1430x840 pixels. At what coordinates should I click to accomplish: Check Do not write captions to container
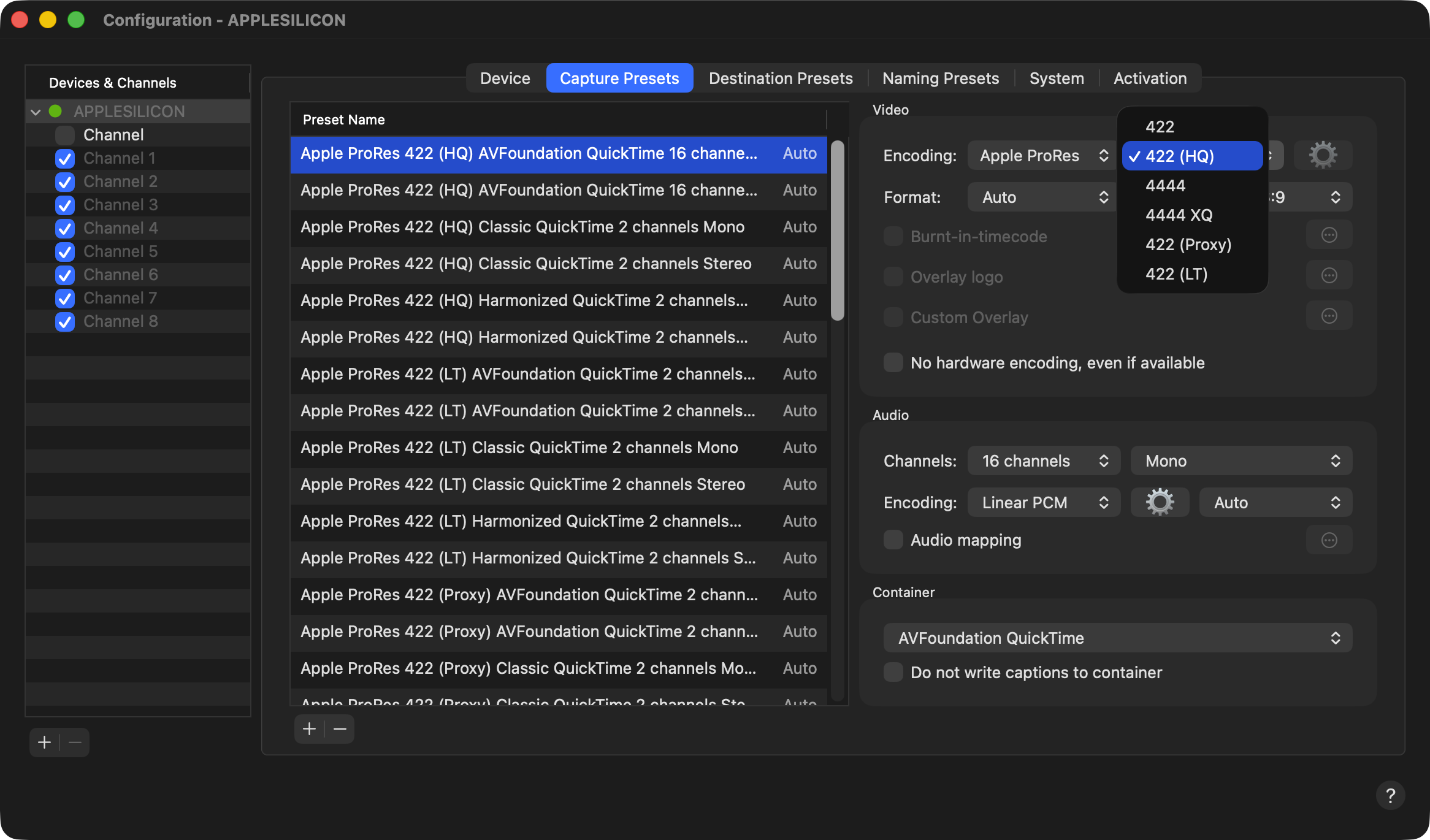tap(893, 672)
